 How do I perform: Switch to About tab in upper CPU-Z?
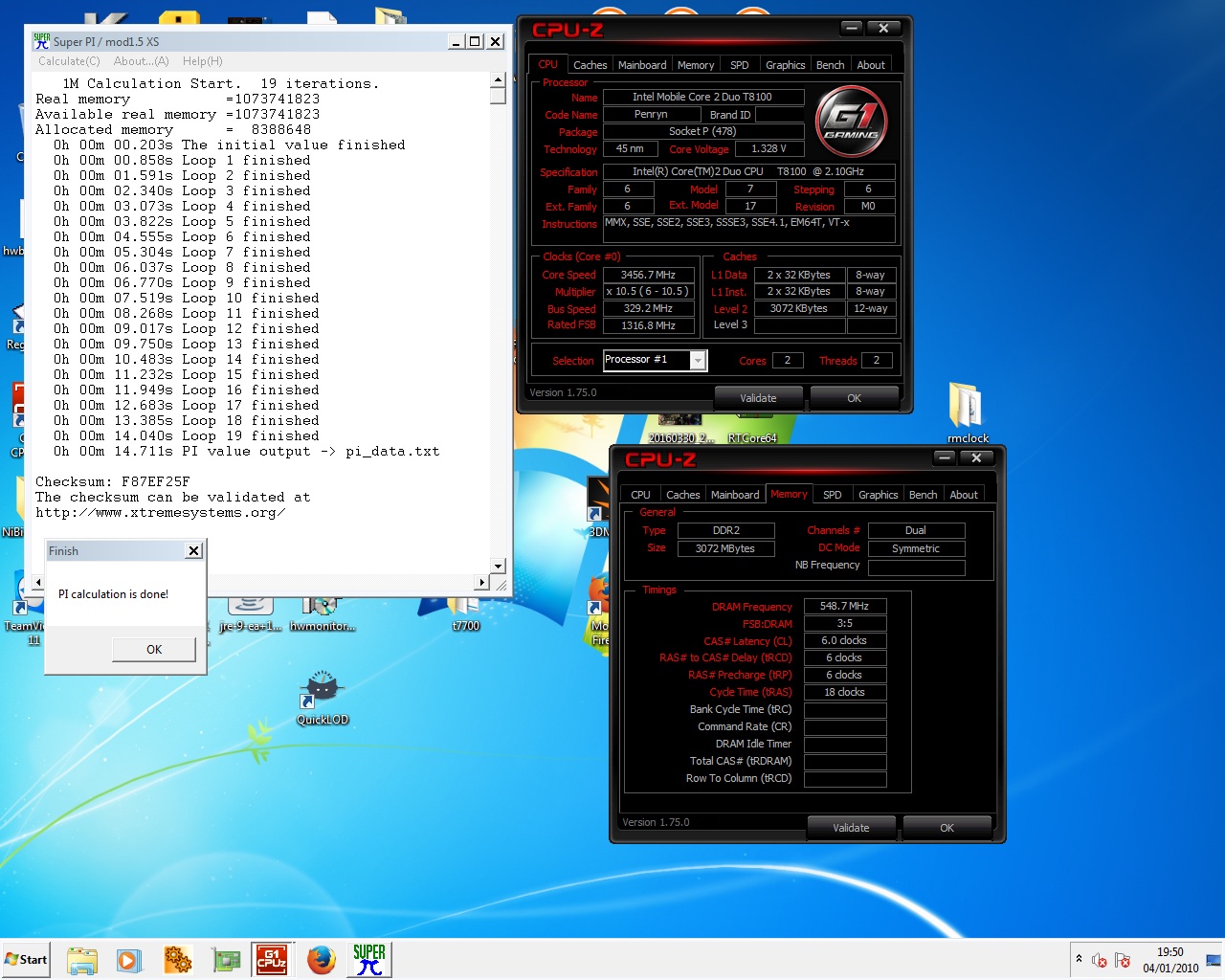871,65
